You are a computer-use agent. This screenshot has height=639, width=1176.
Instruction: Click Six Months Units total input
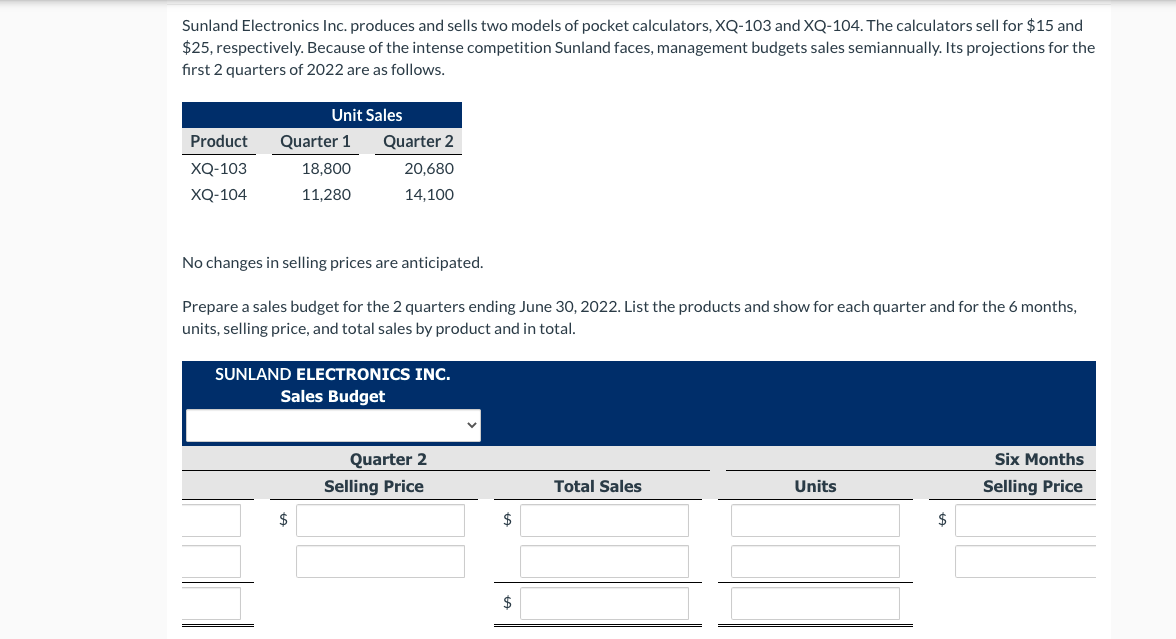point(815,604)
